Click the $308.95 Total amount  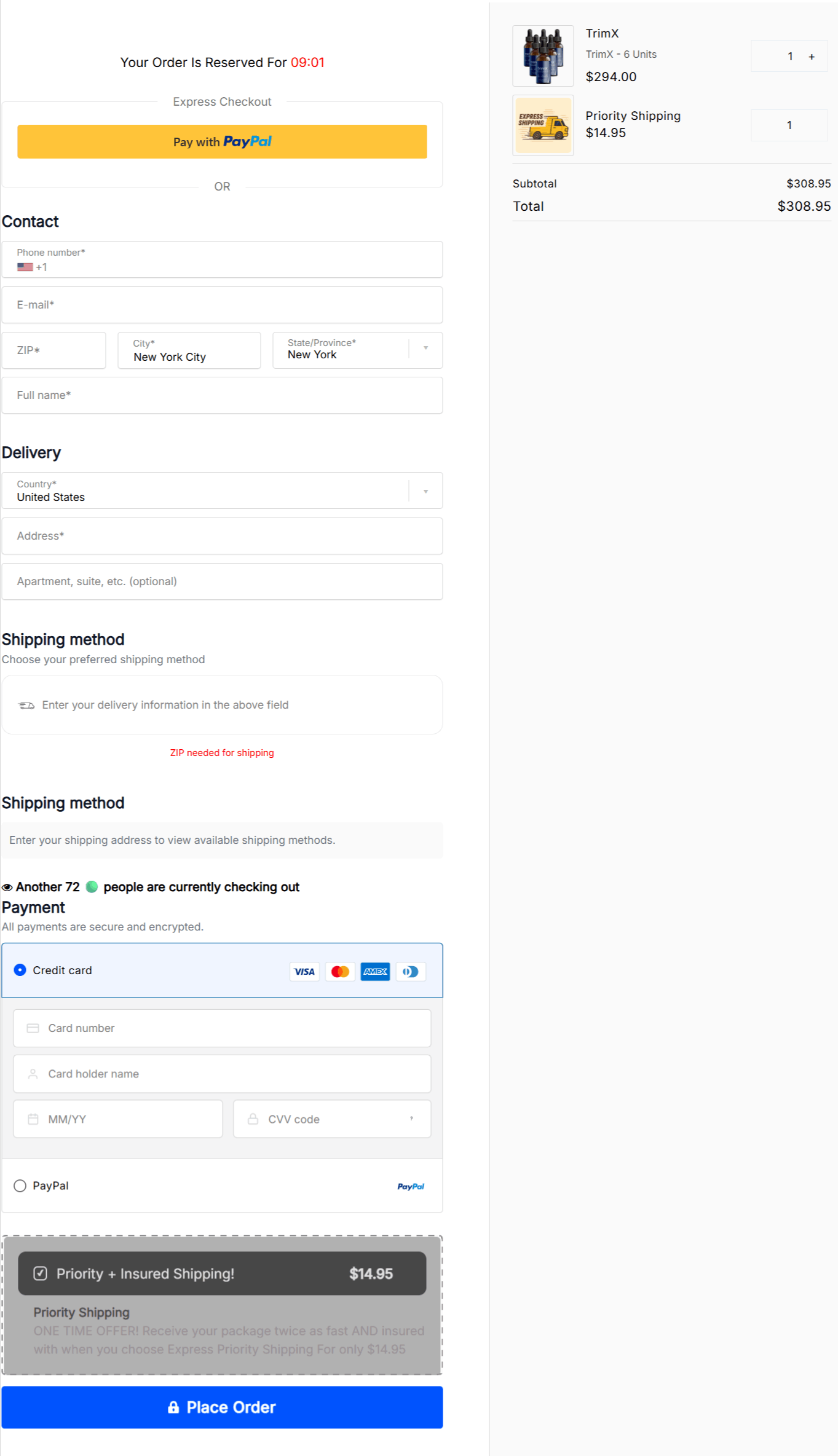804,207
